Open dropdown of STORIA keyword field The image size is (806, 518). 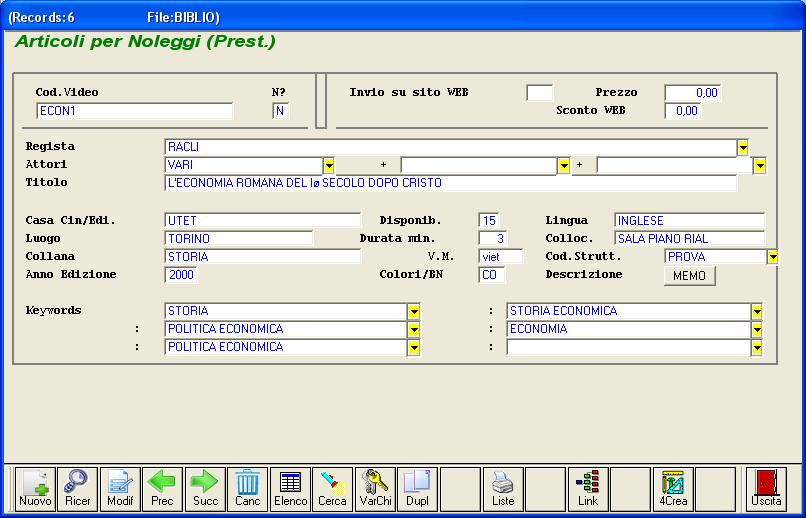(414, 311)
